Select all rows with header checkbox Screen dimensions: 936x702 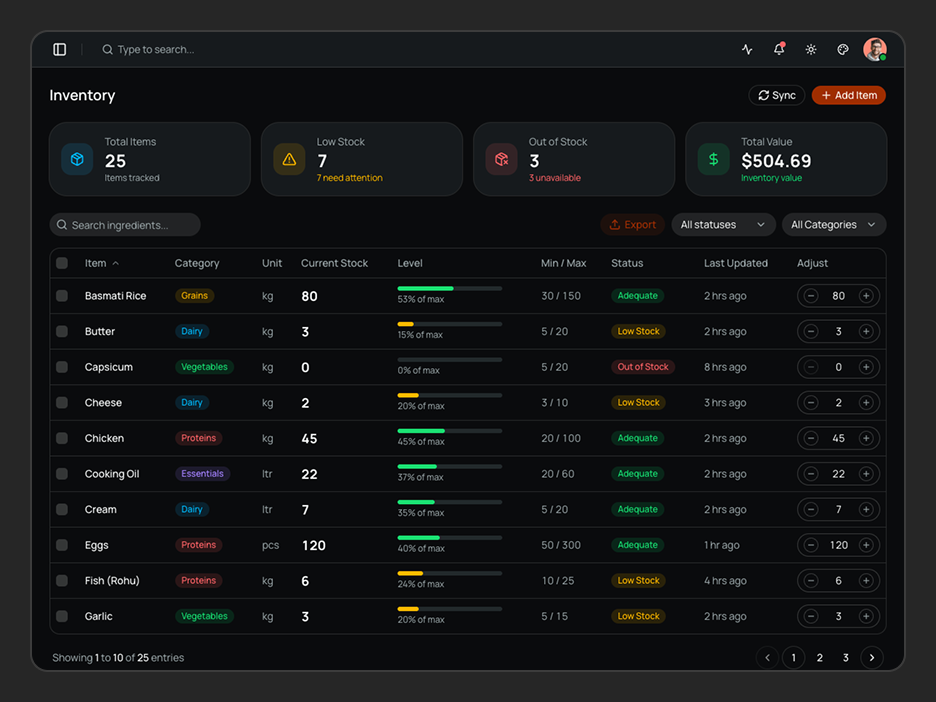(x=62, y=263)
